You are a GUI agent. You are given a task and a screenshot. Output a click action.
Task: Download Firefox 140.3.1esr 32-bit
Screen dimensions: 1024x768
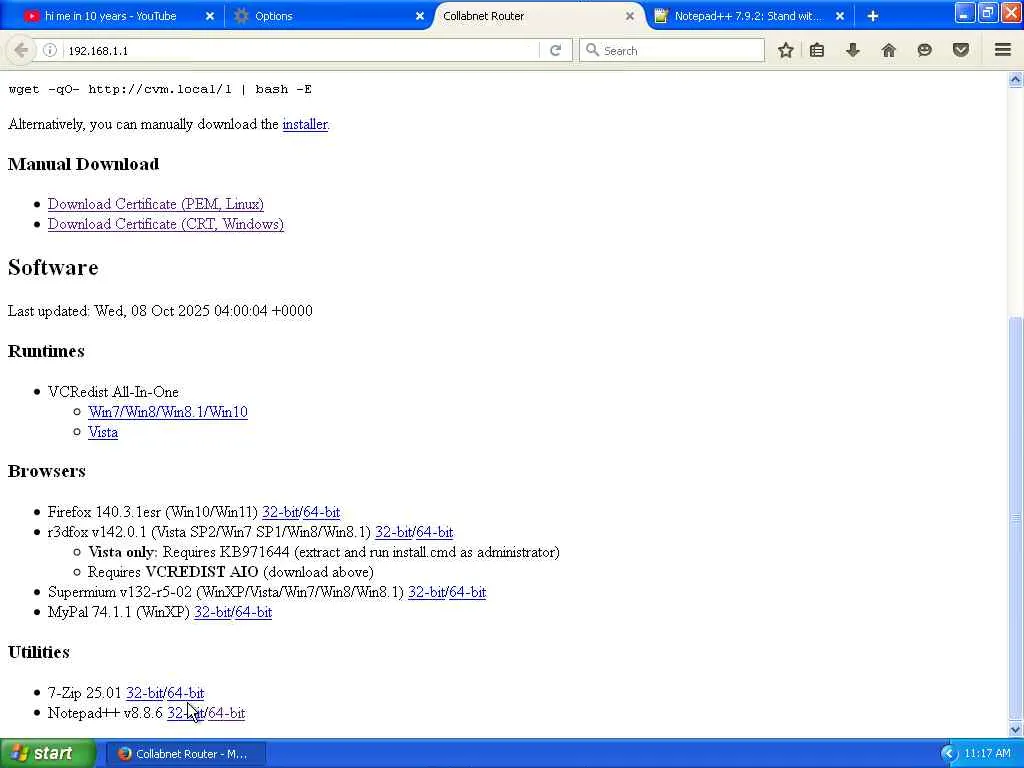[x=281, y=512]
